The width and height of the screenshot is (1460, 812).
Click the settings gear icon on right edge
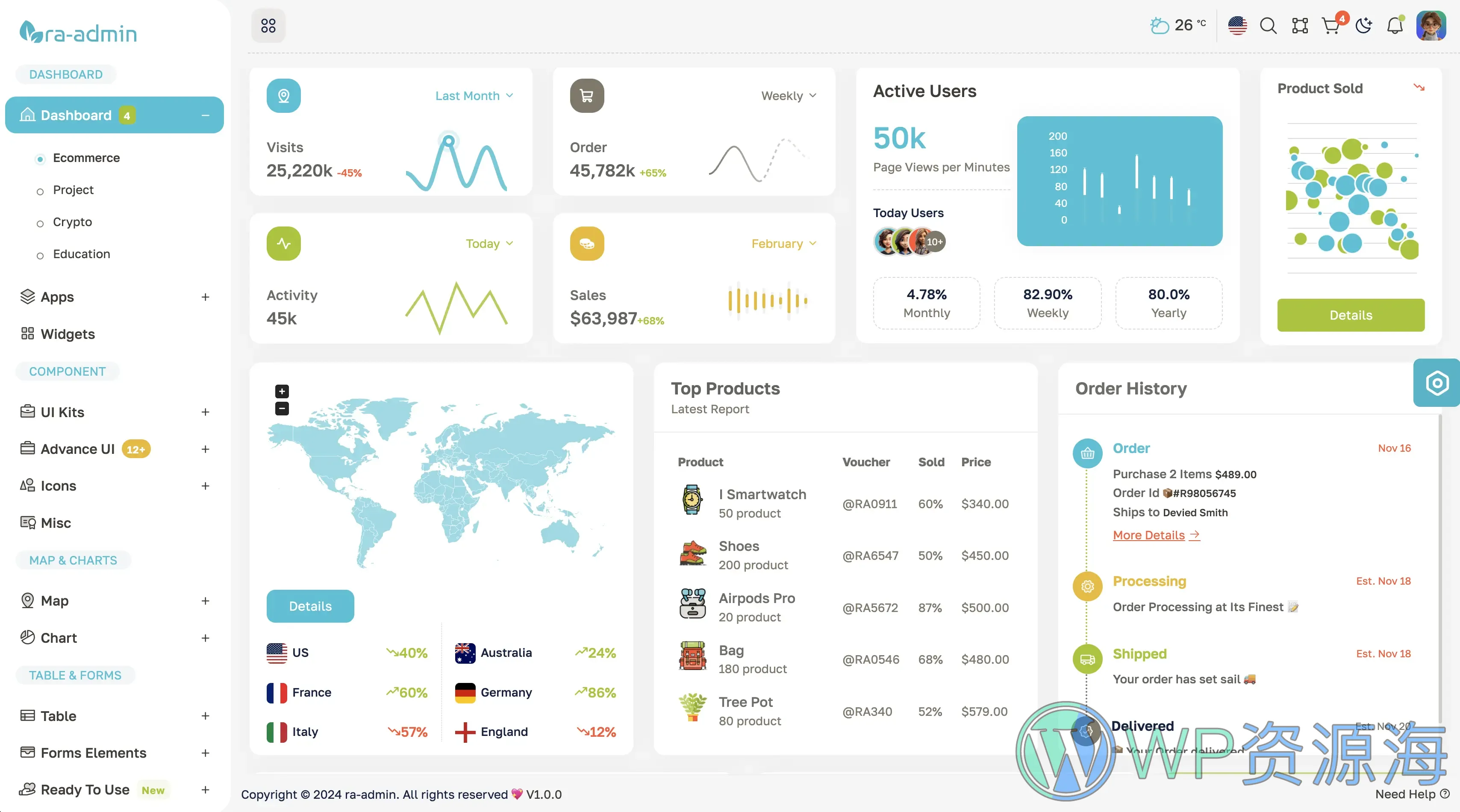tap(1437, 382)
